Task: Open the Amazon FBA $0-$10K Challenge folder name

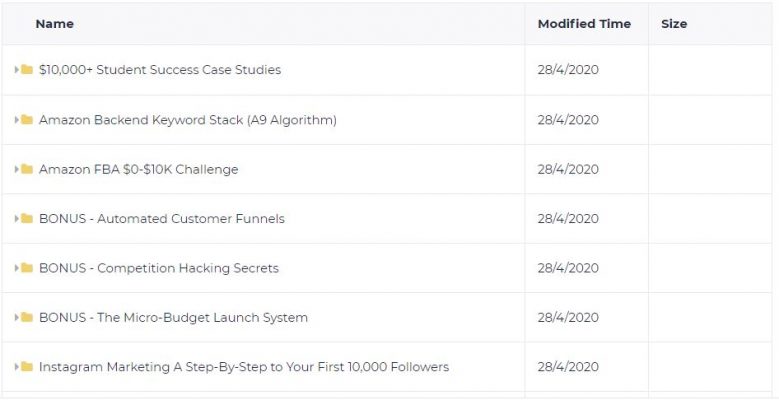Action: [139, 169]
